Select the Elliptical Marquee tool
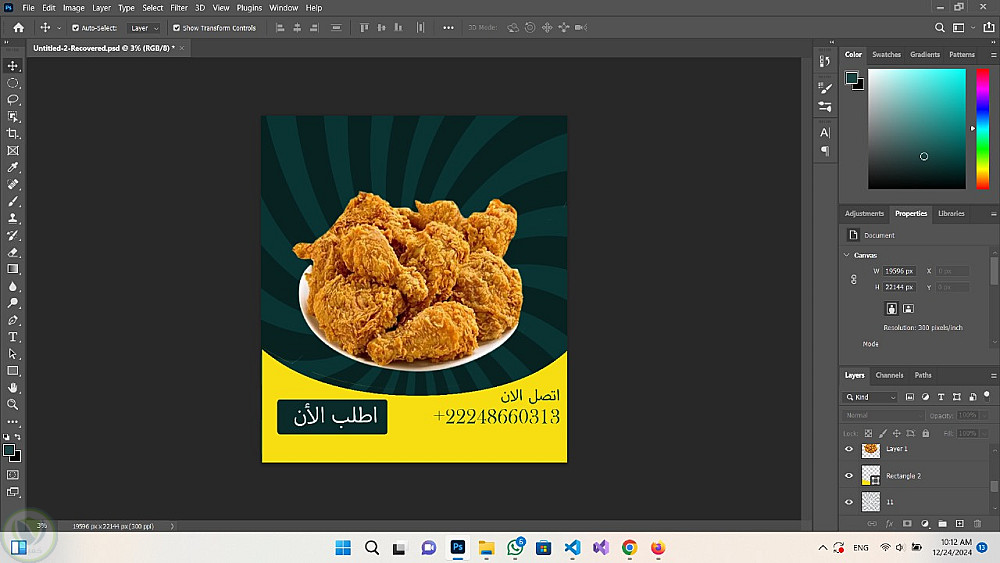This screenshot has height=563, width=1000. tap(13, 83)
